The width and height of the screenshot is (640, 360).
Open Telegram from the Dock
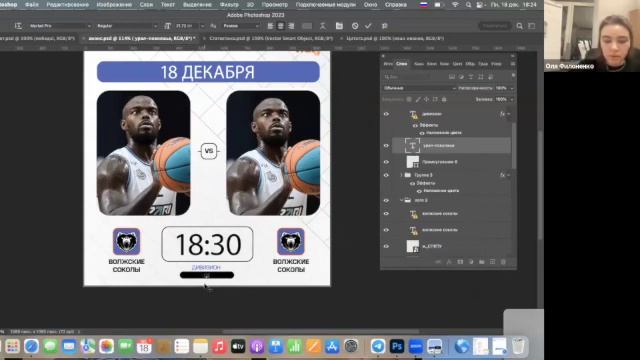(378, 346)
